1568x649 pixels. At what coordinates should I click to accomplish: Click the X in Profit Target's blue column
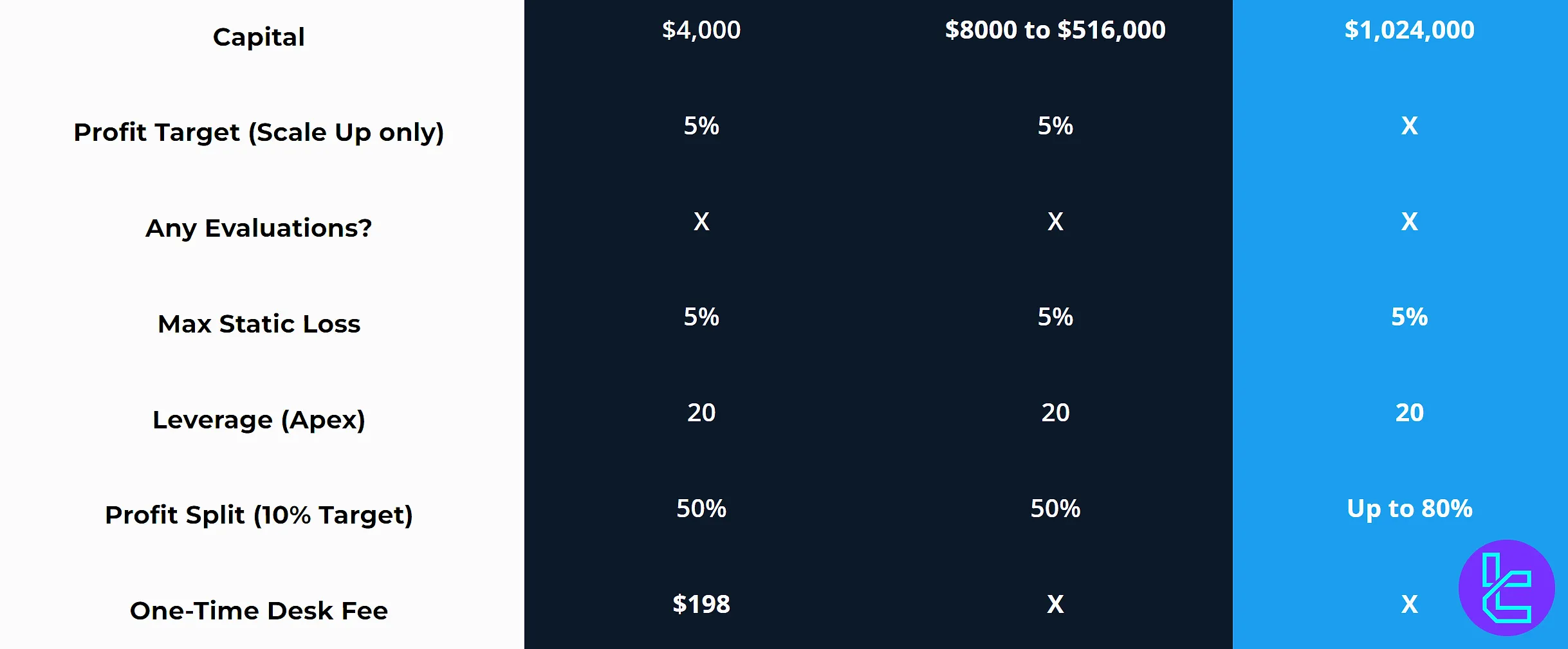tap(1409, 126)
